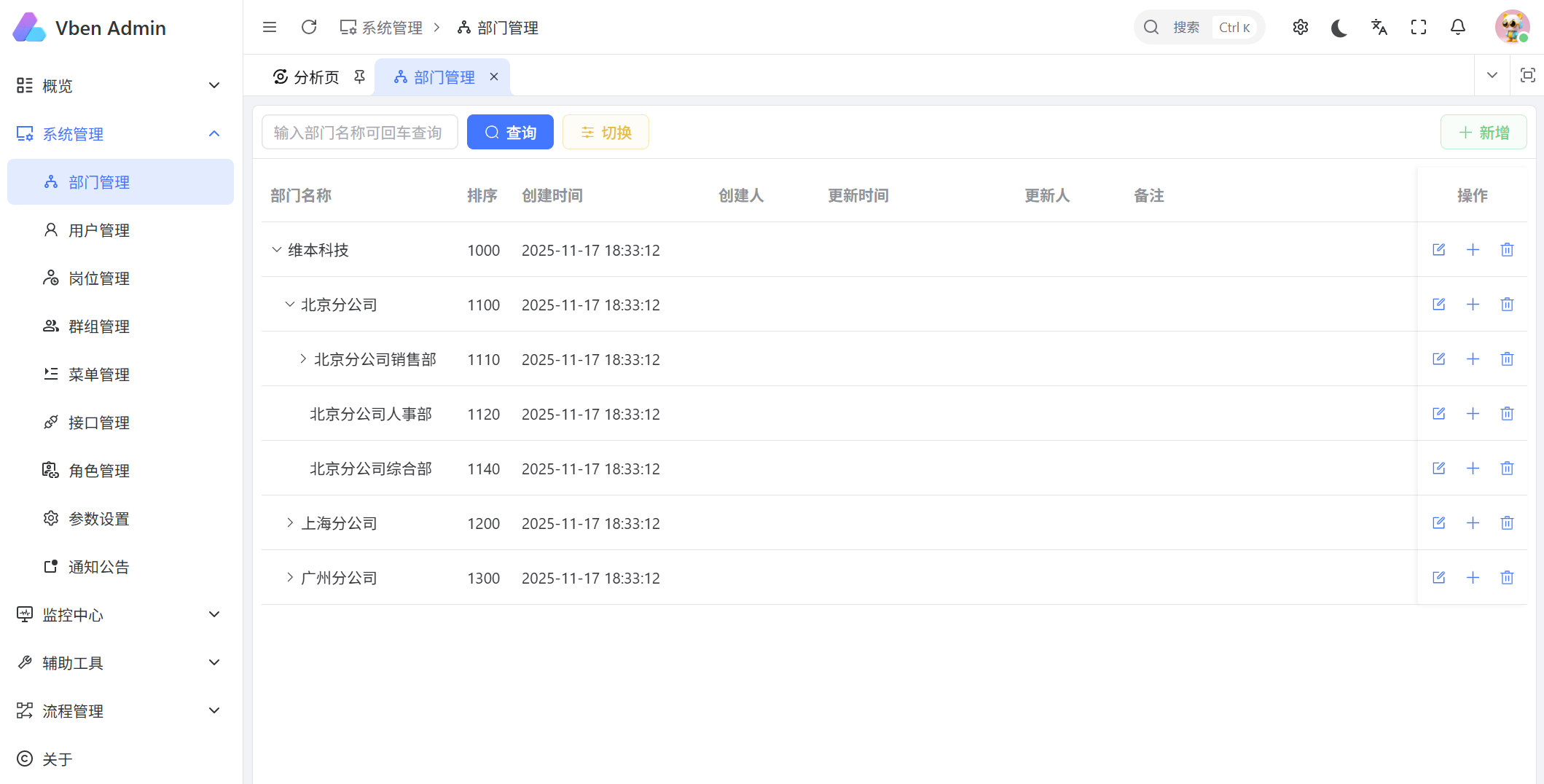The height and width of the screenshot is (784, 1544).
Task: Pin toggle on the 分析页 tab
Action: pos(359,77)
